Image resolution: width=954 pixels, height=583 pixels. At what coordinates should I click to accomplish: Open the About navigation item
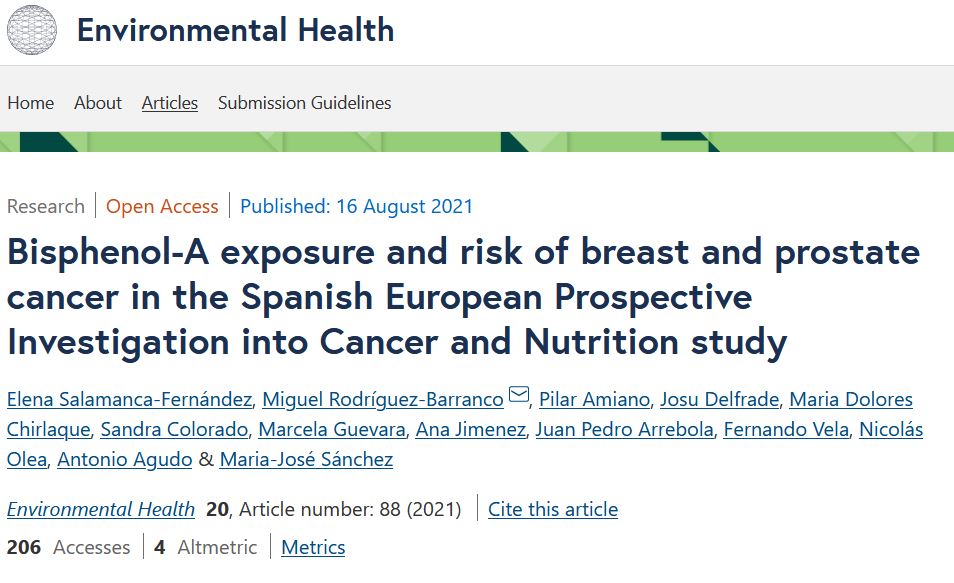click(x=98, y=103)
